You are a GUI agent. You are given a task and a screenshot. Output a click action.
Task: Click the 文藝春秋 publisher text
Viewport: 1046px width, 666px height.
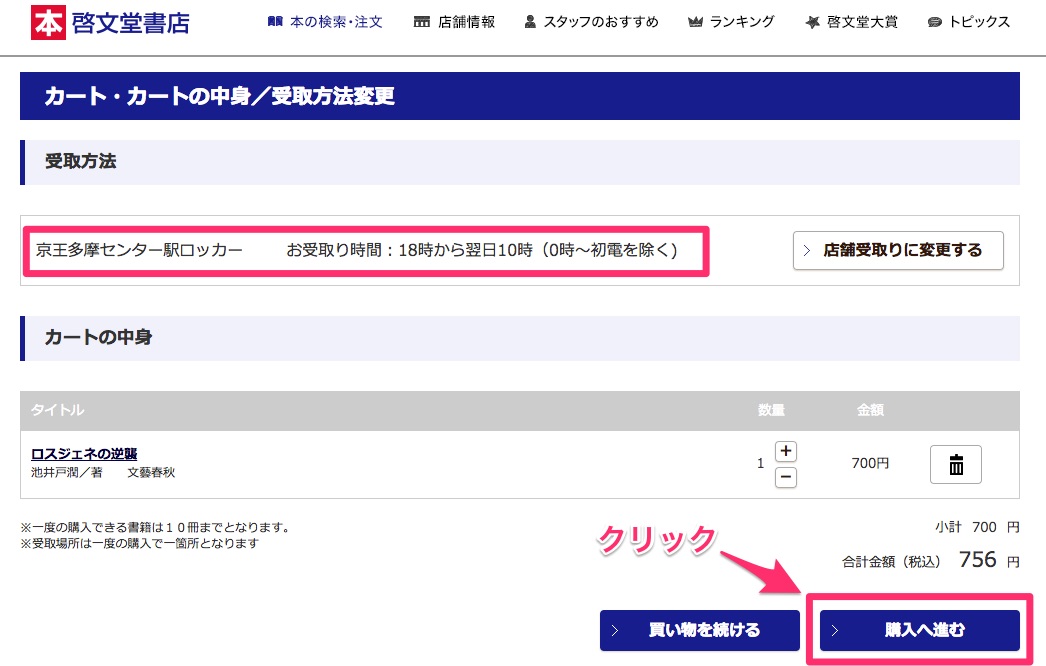click(x=151, y=472)
